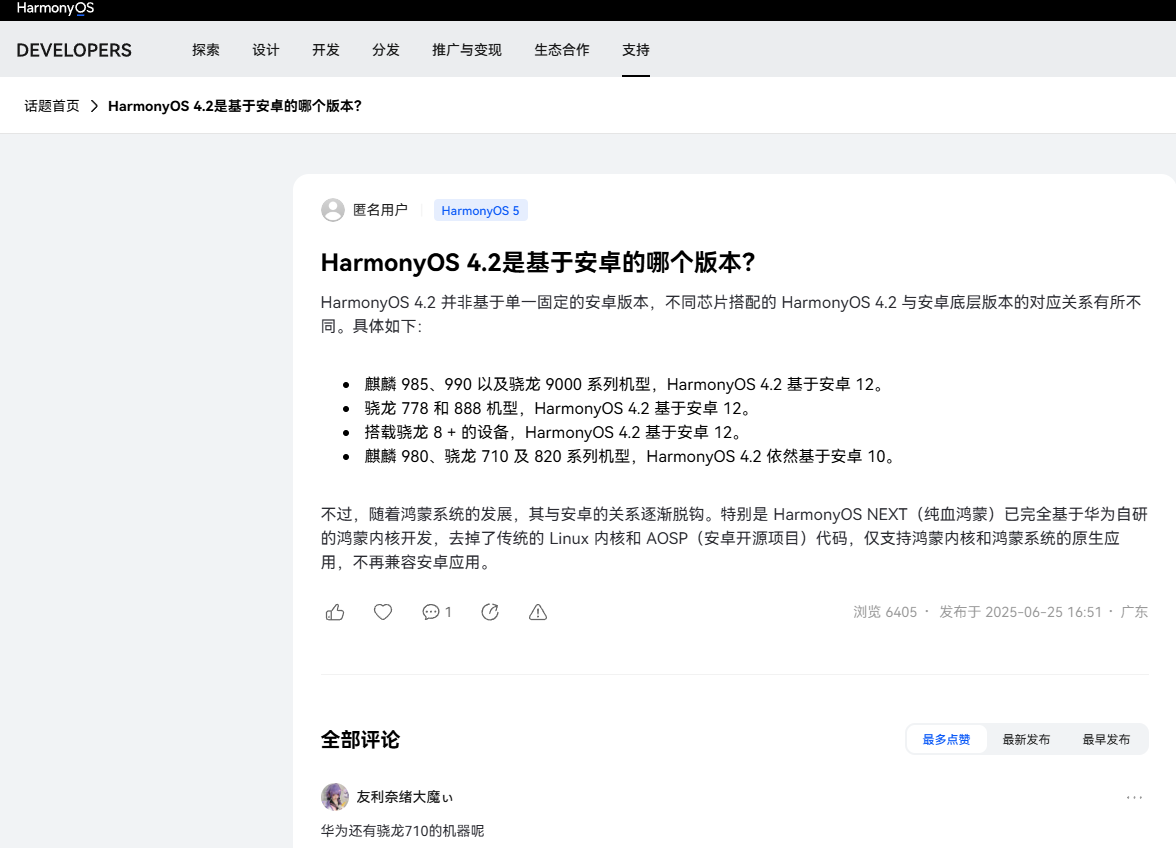Click comment text 华为还有骁龙710的机器呢

[402, 831]
